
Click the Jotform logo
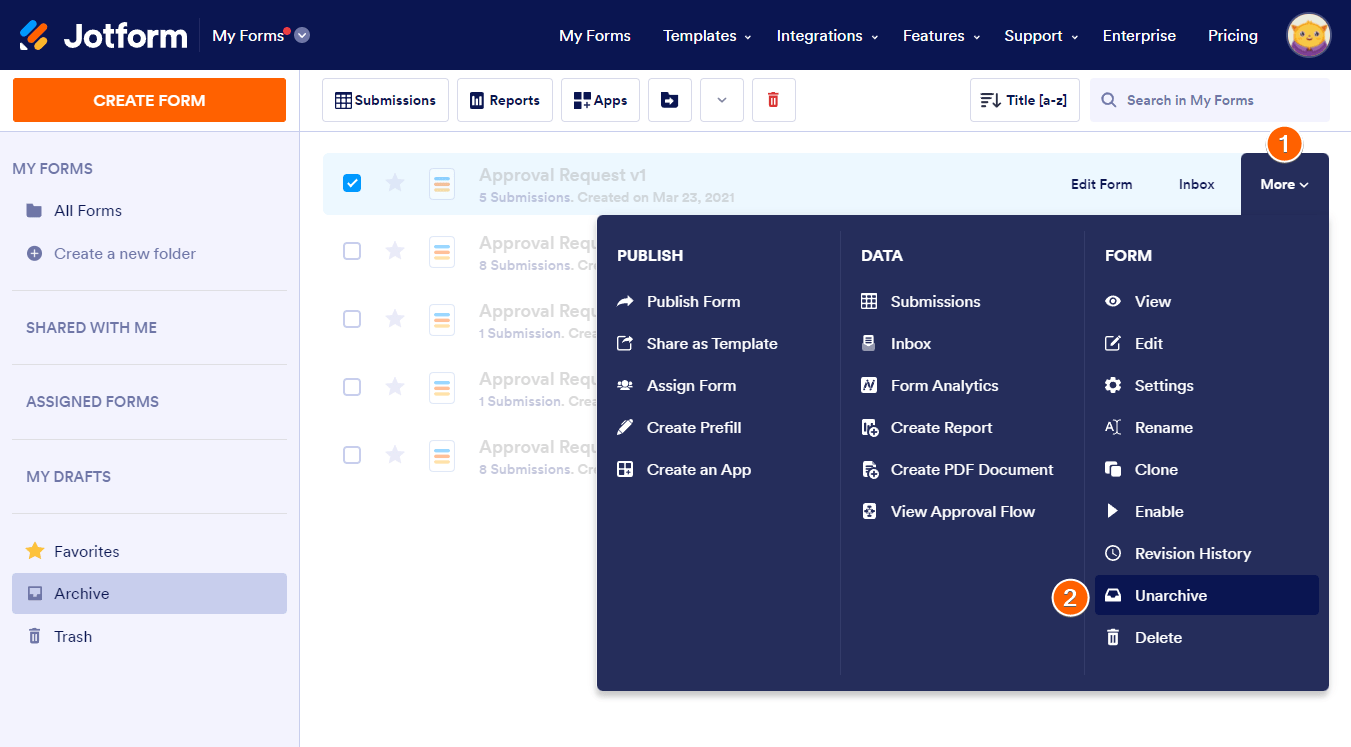[103, 36]
